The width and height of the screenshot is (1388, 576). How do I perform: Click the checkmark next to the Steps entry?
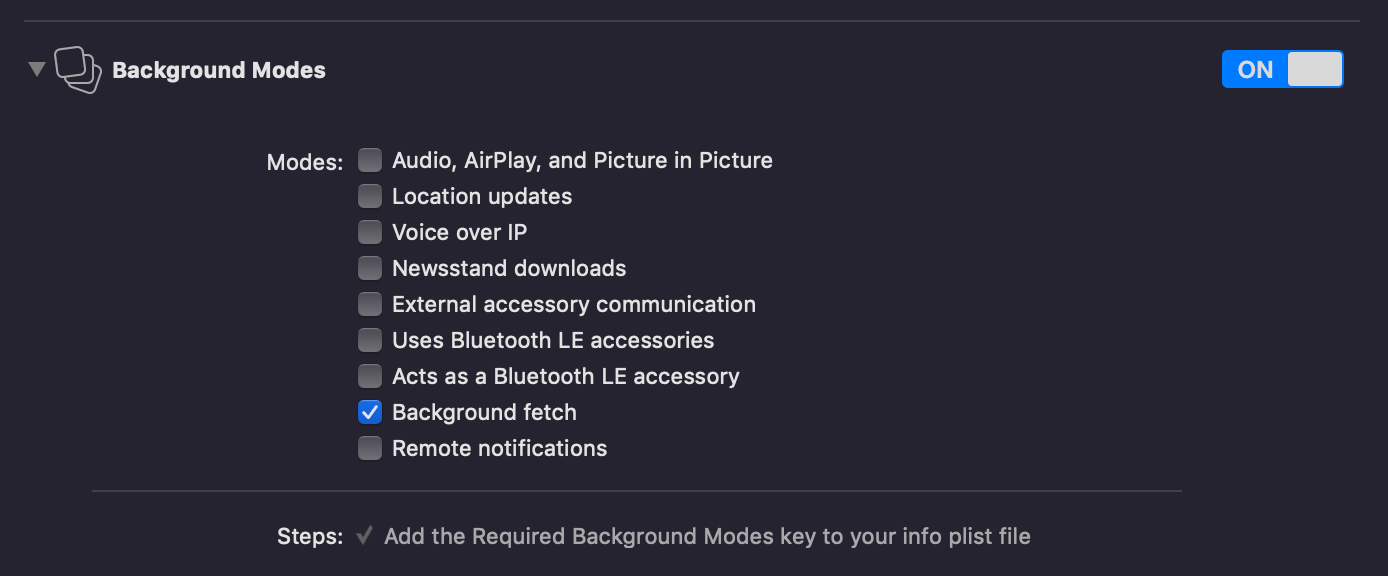(366, 536)
